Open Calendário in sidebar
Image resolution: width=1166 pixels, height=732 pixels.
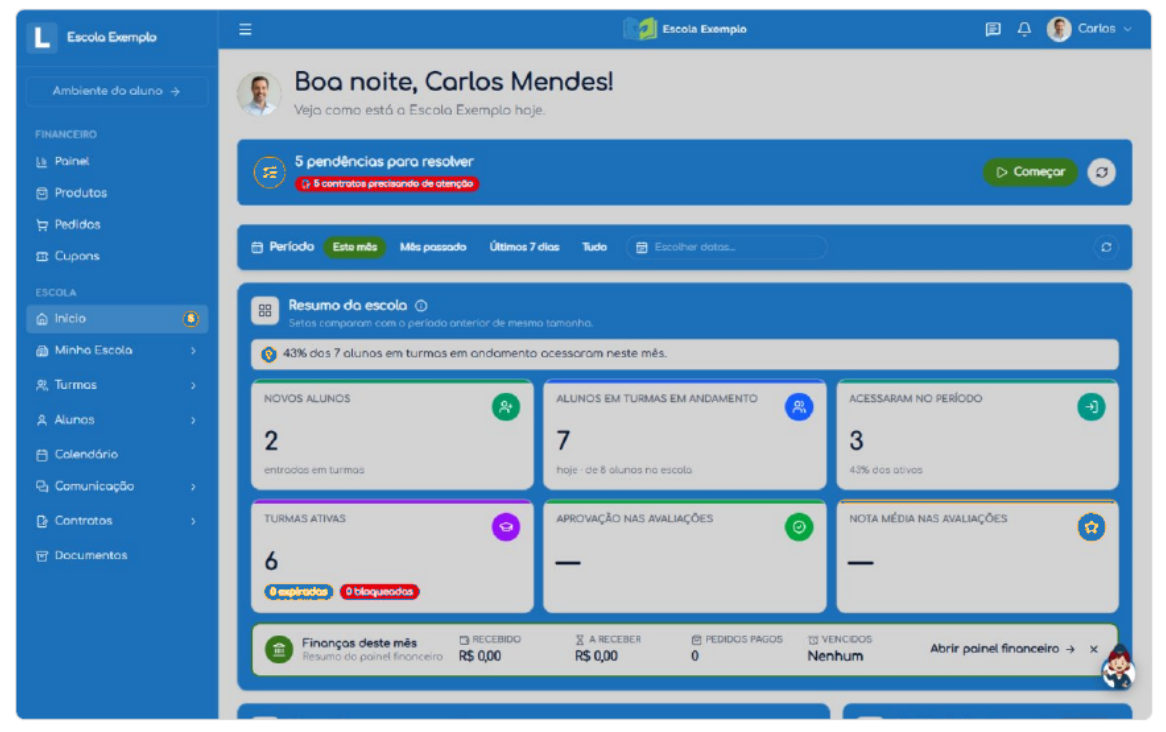117,454
